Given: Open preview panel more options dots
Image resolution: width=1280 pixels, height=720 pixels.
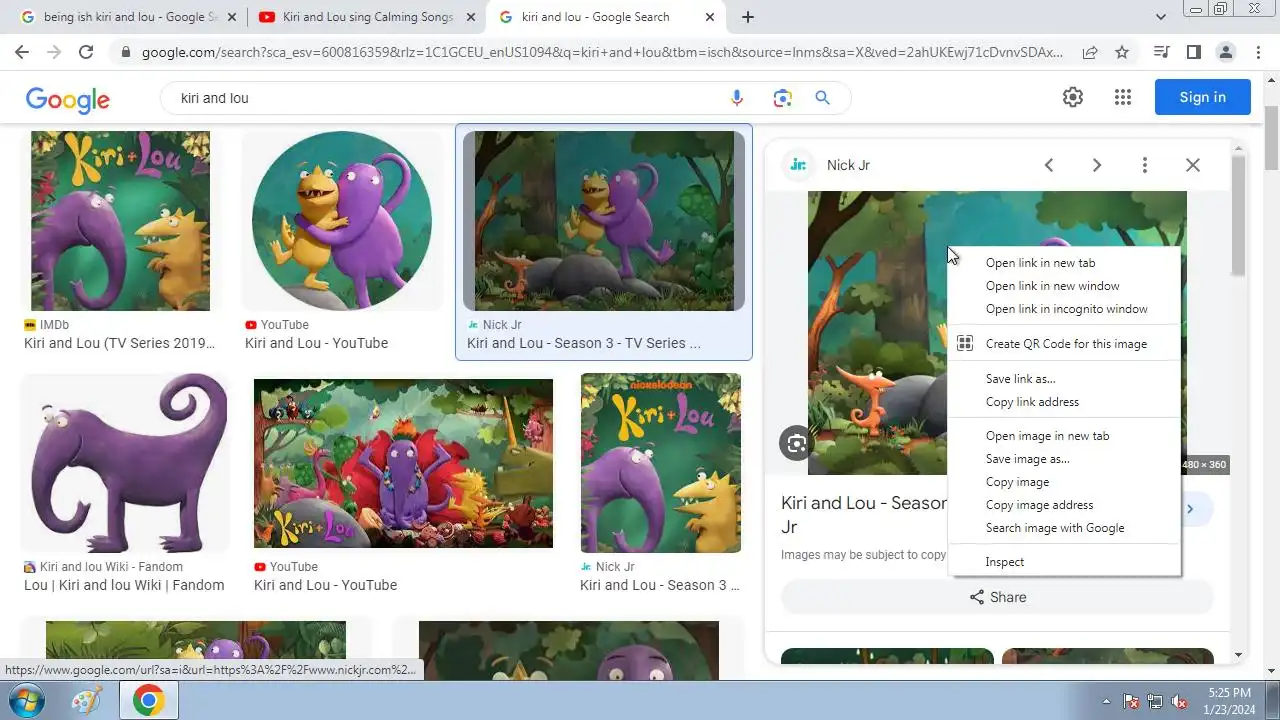Looking at the screenshot, I should 1145,165.
